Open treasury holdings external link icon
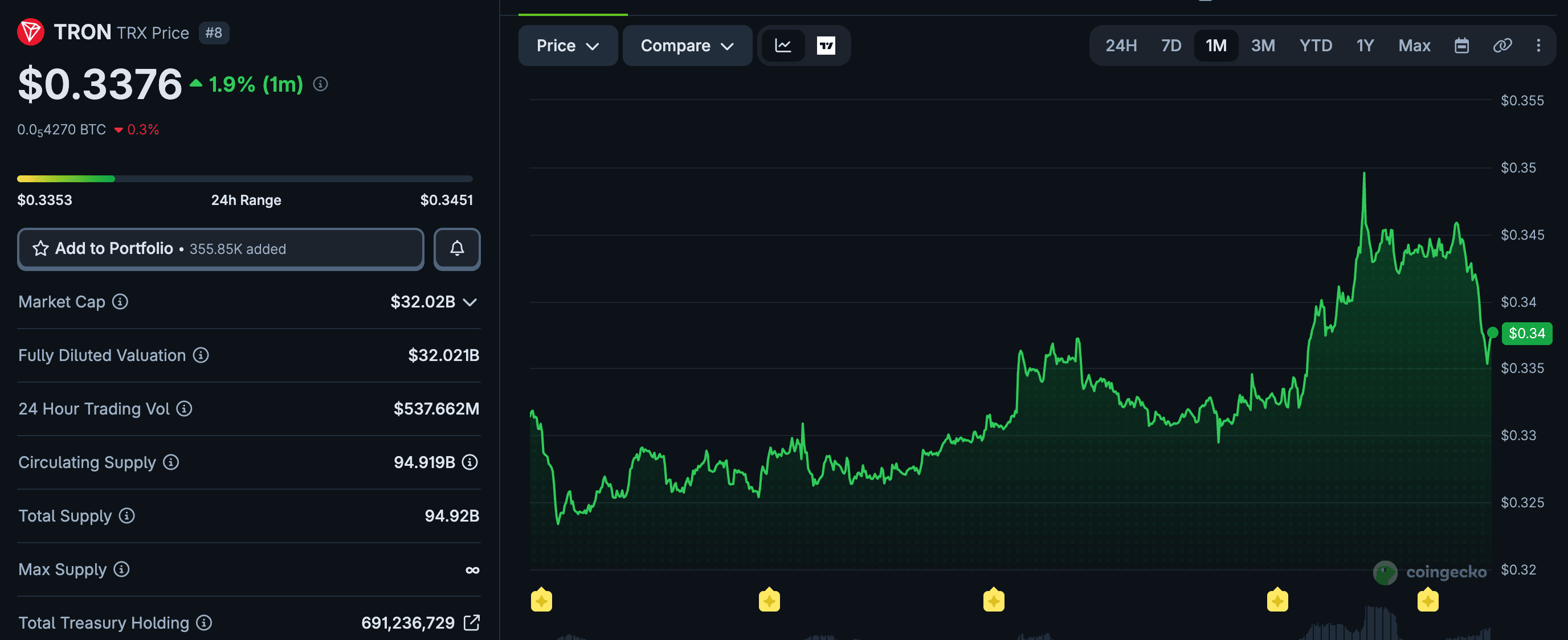Screen dimensions: 1568x640 [x=472, y=622]
